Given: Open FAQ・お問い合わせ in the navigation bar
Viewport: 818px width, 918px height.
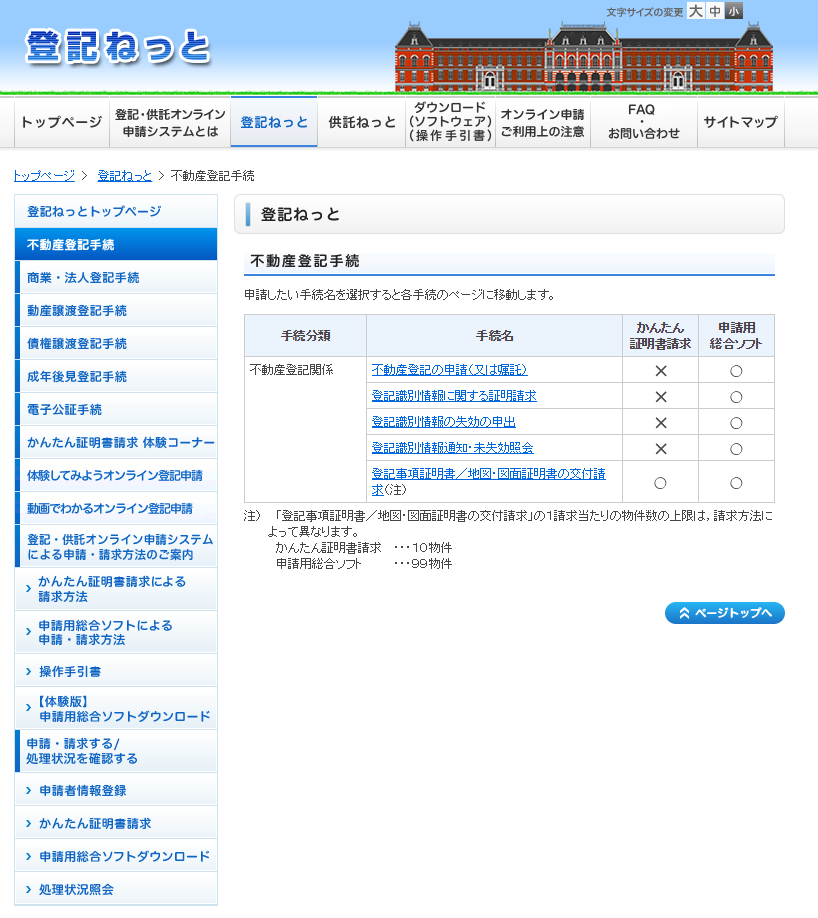Looking at the screenshot, I should click(643, 123).
